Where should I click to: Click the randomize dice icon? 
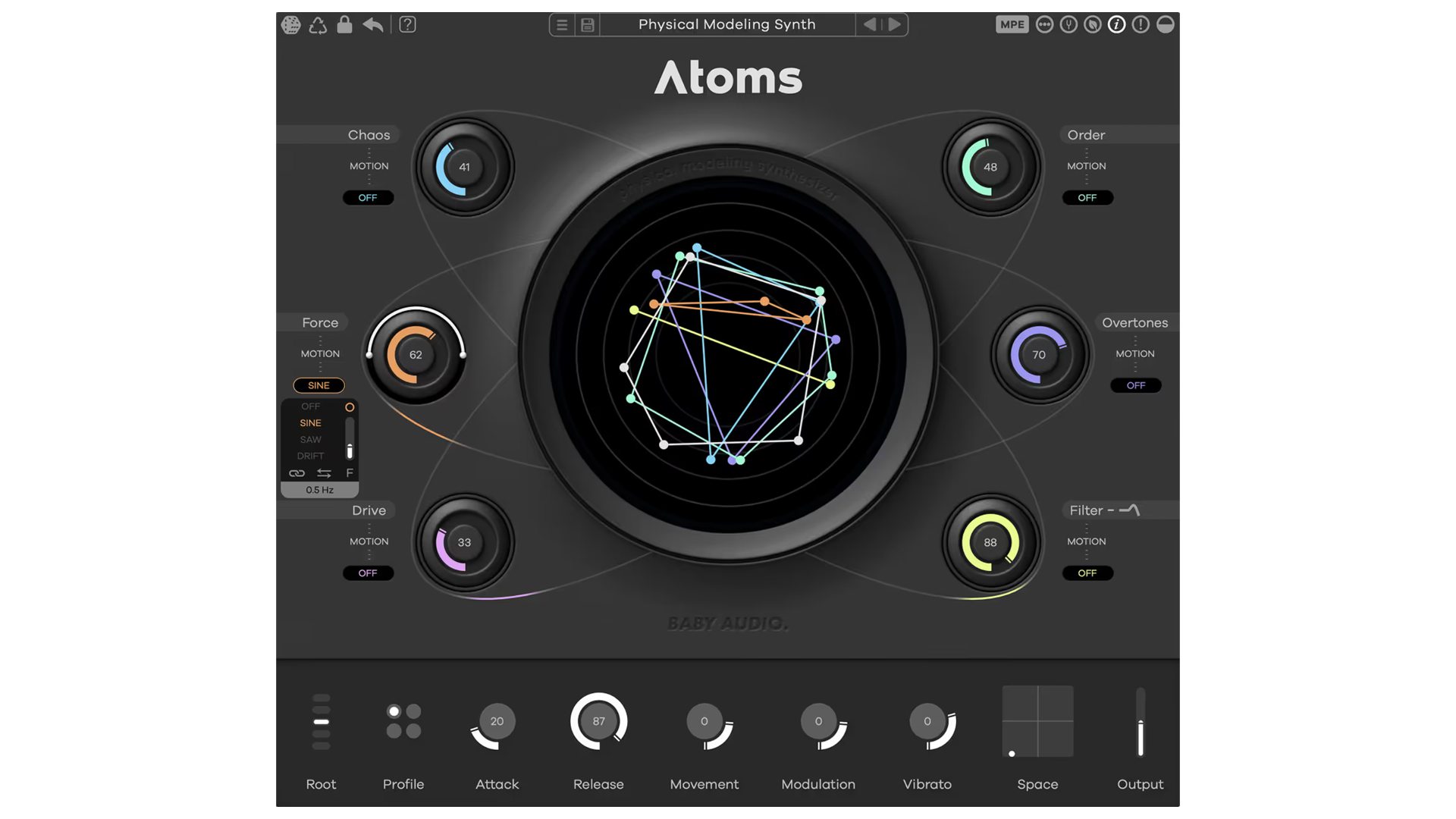point(291,25)
